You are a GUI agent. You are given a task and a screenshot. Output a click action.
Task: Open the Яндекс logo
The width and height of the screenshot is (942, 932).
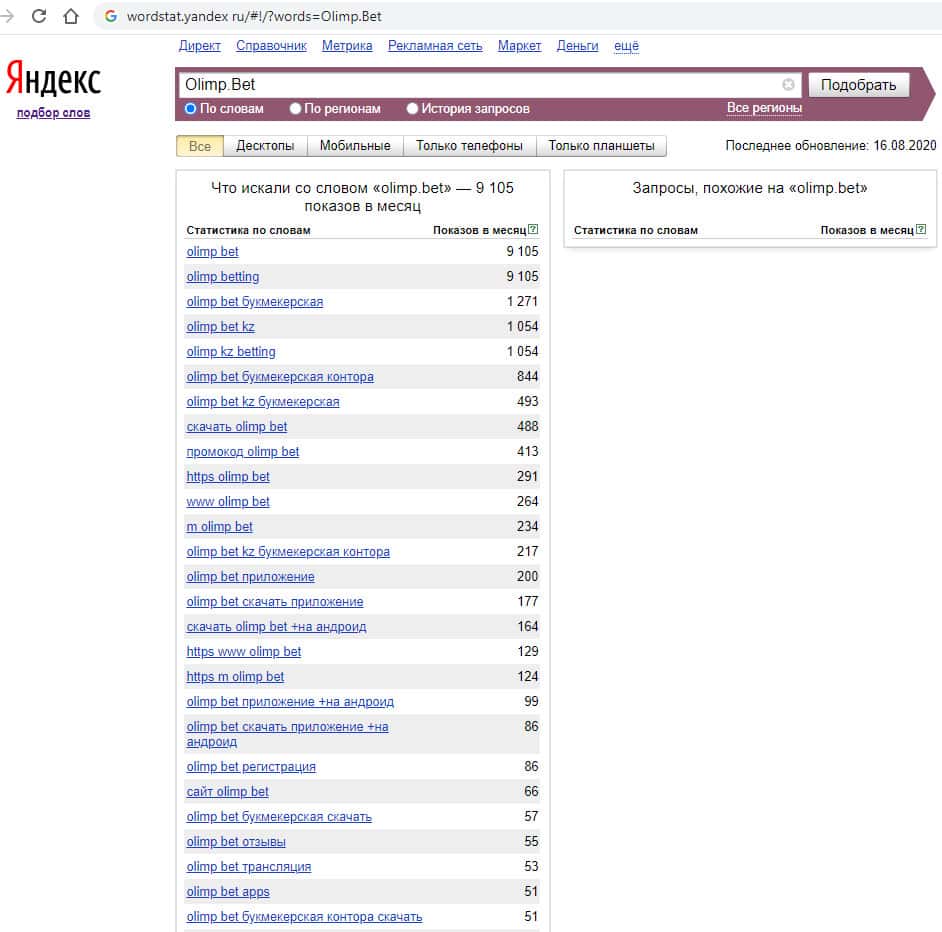53,78
